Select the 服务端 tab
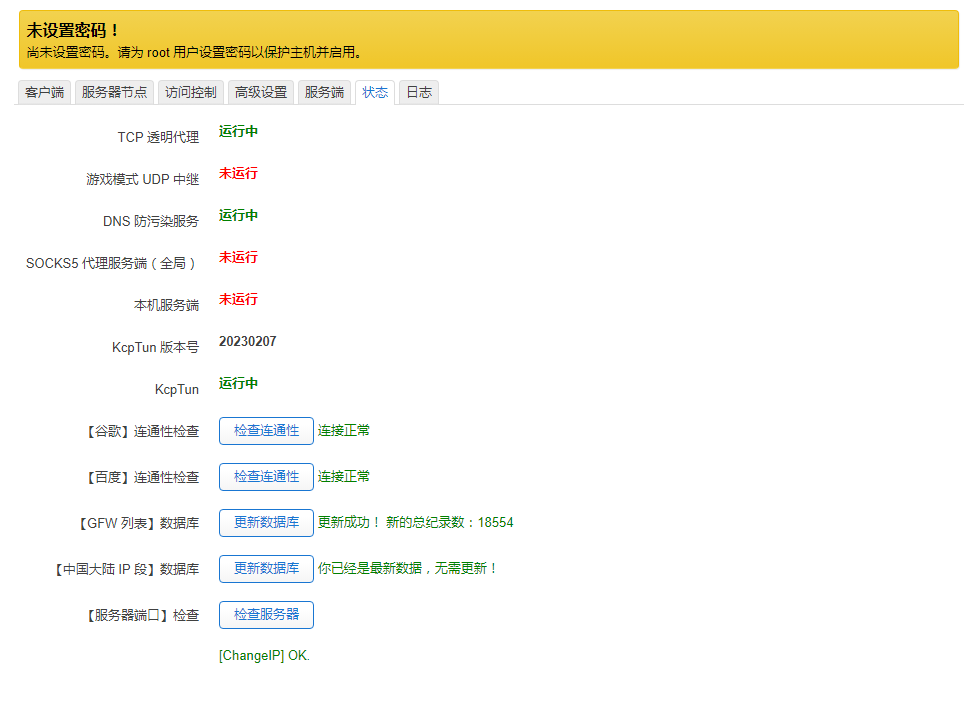This screenshot has width=969, height=703. pos(324,93)
